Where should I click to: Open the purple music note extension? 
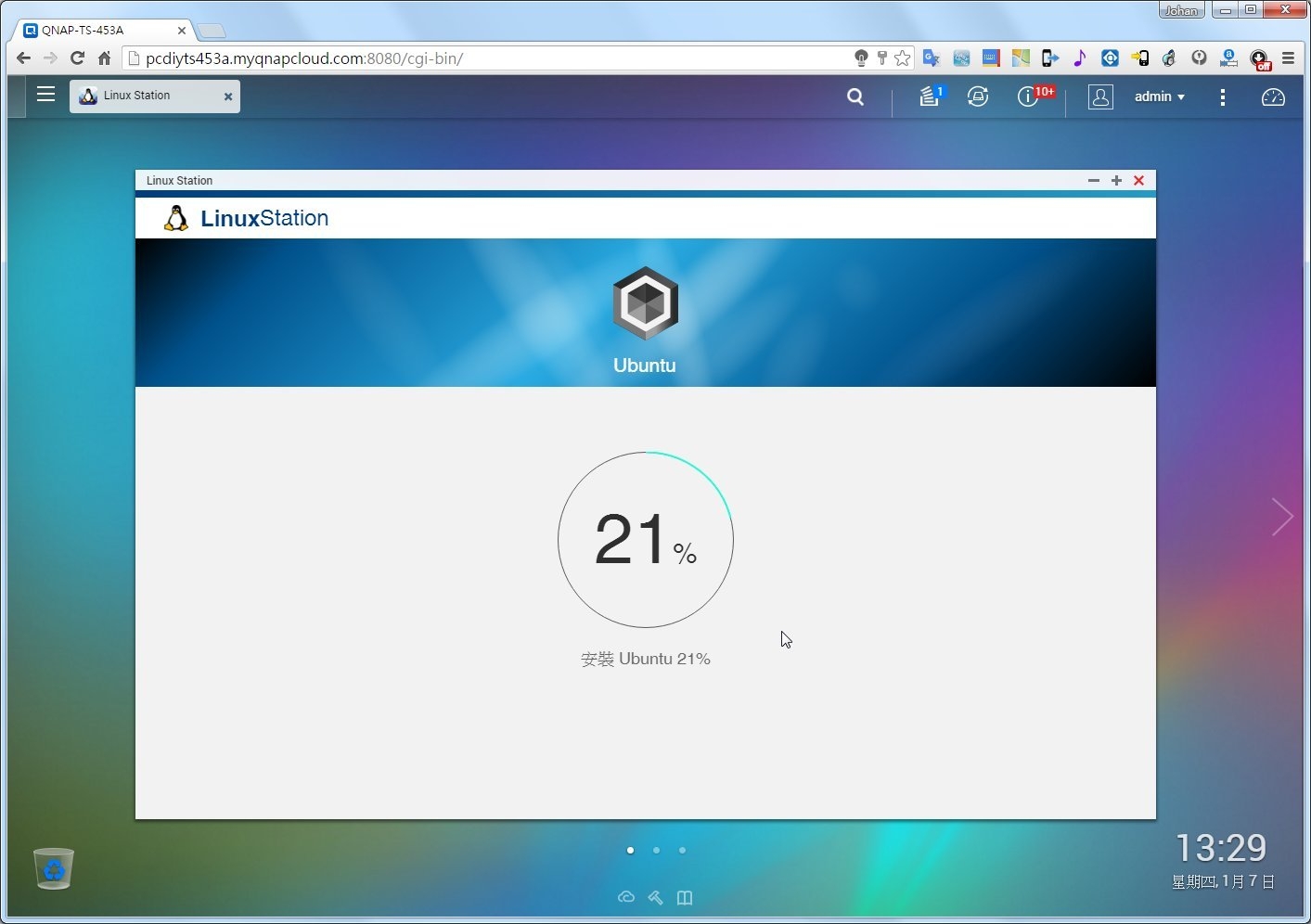click(1080, 58)
